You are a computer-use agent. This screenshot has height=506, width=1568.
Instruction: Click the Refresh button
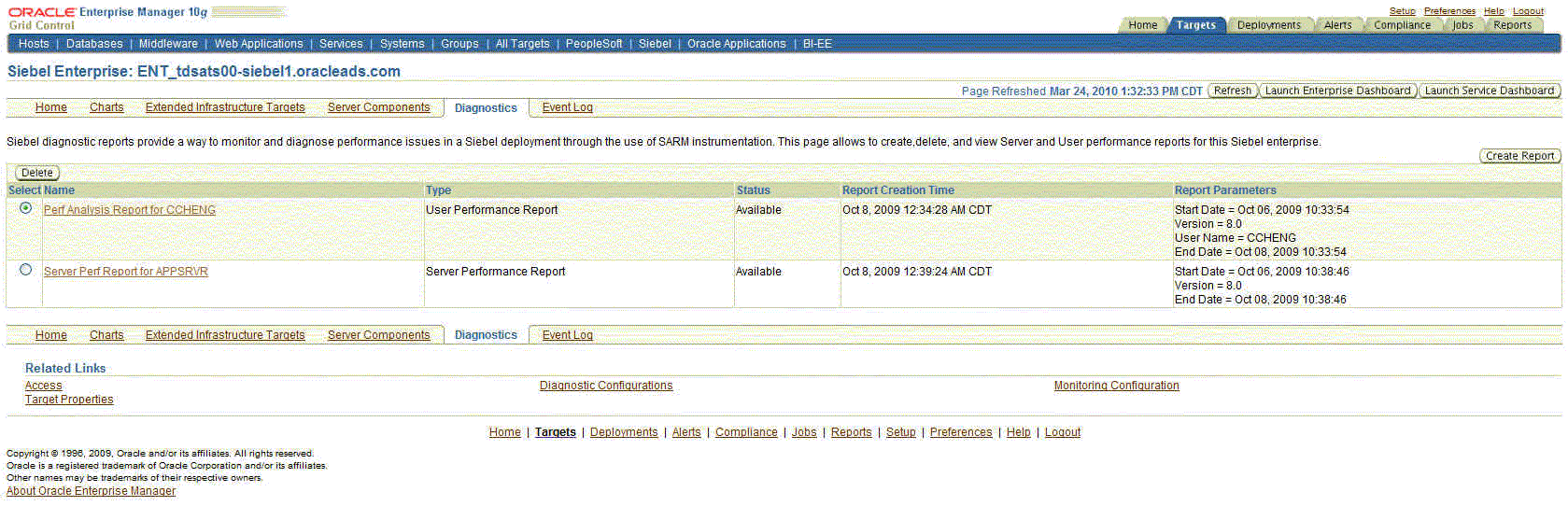pos(1232,91)
